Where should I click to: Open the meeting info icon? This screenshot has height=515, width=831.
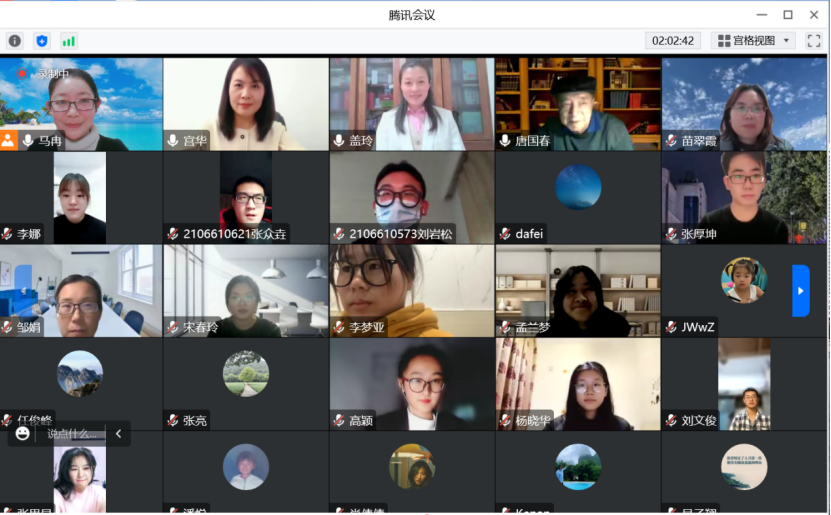tap(15, 41)
